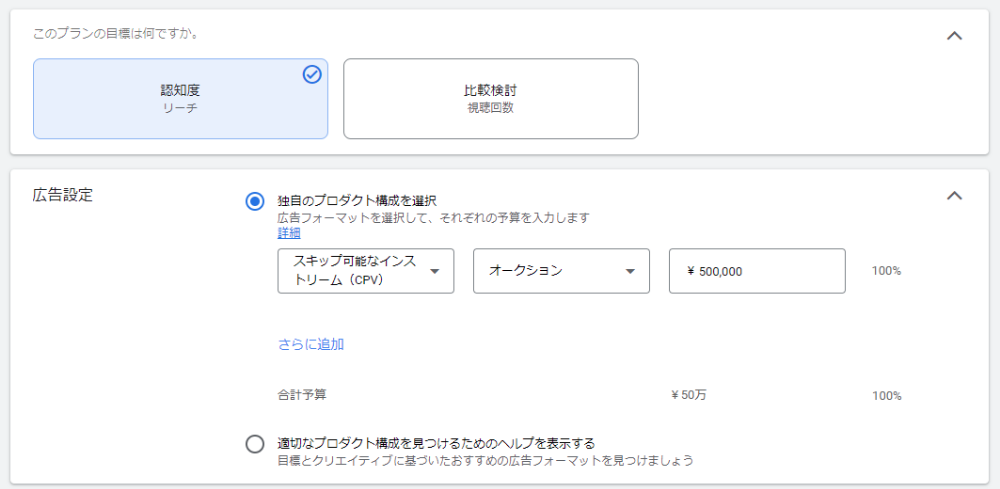
Task: Click the 広告設定 section heading
Action: tap(62, 195)
